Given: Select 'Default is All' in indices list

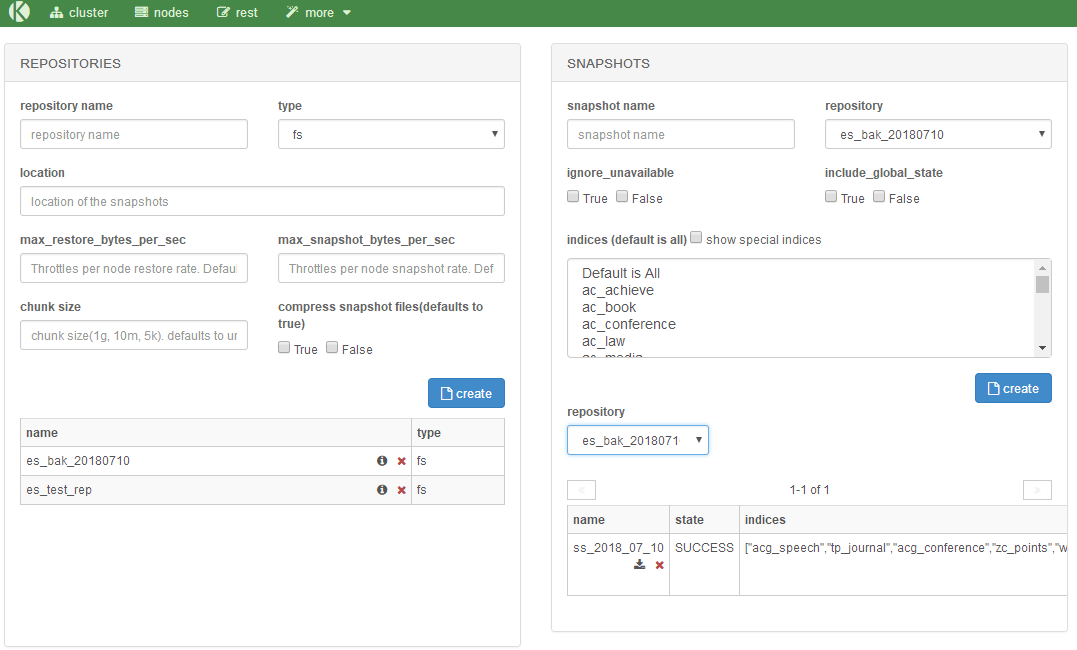Looking at the screenshot, I should tap(801, 273).
